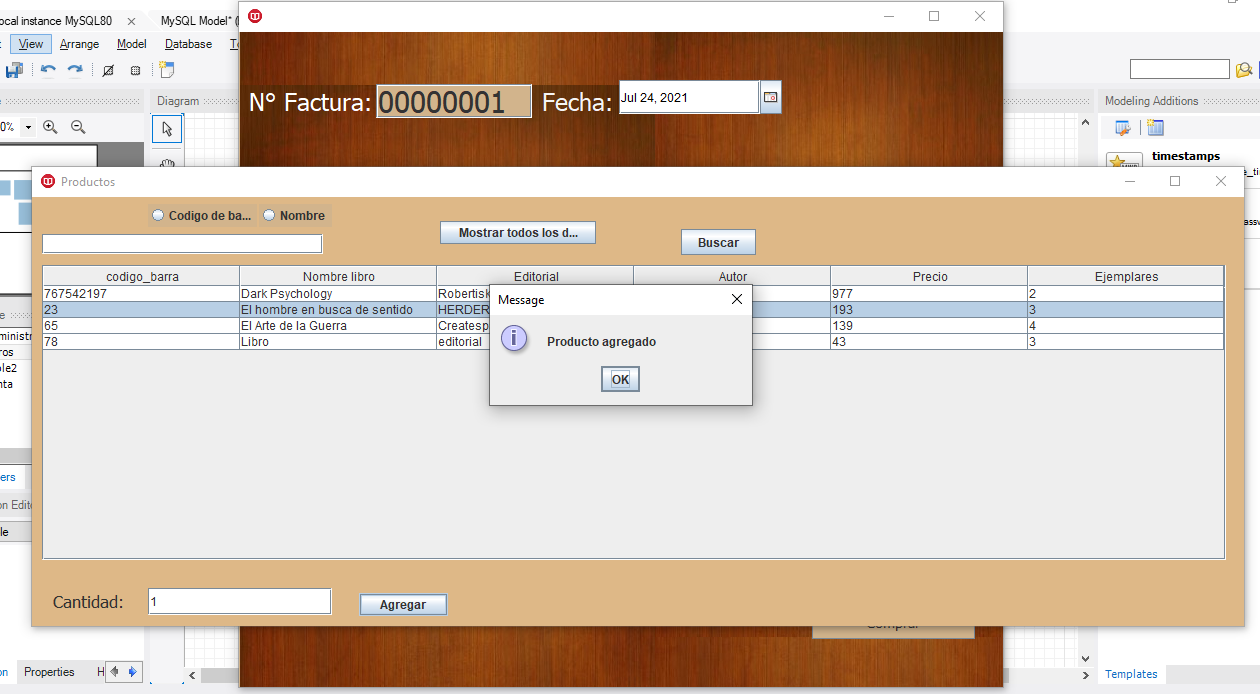The width and height of the screenshot is (1260, 694).
Task: Click the zoom in magnifier icon
Action: [x=50, y=127]
